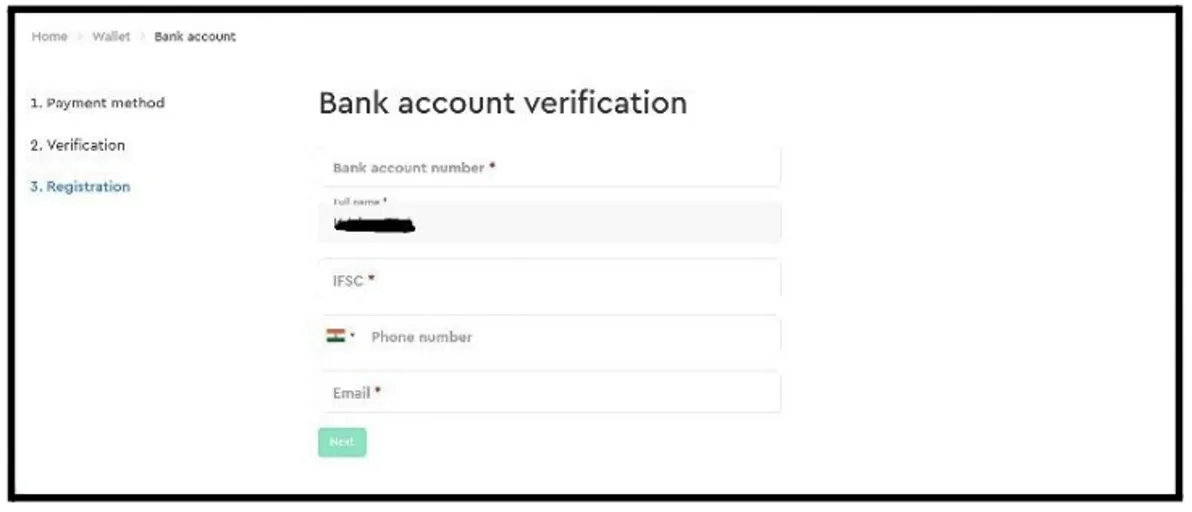Click the Bank account verification heading
This screenshot has height=512, width=1192.
click(x=502, y=103)
